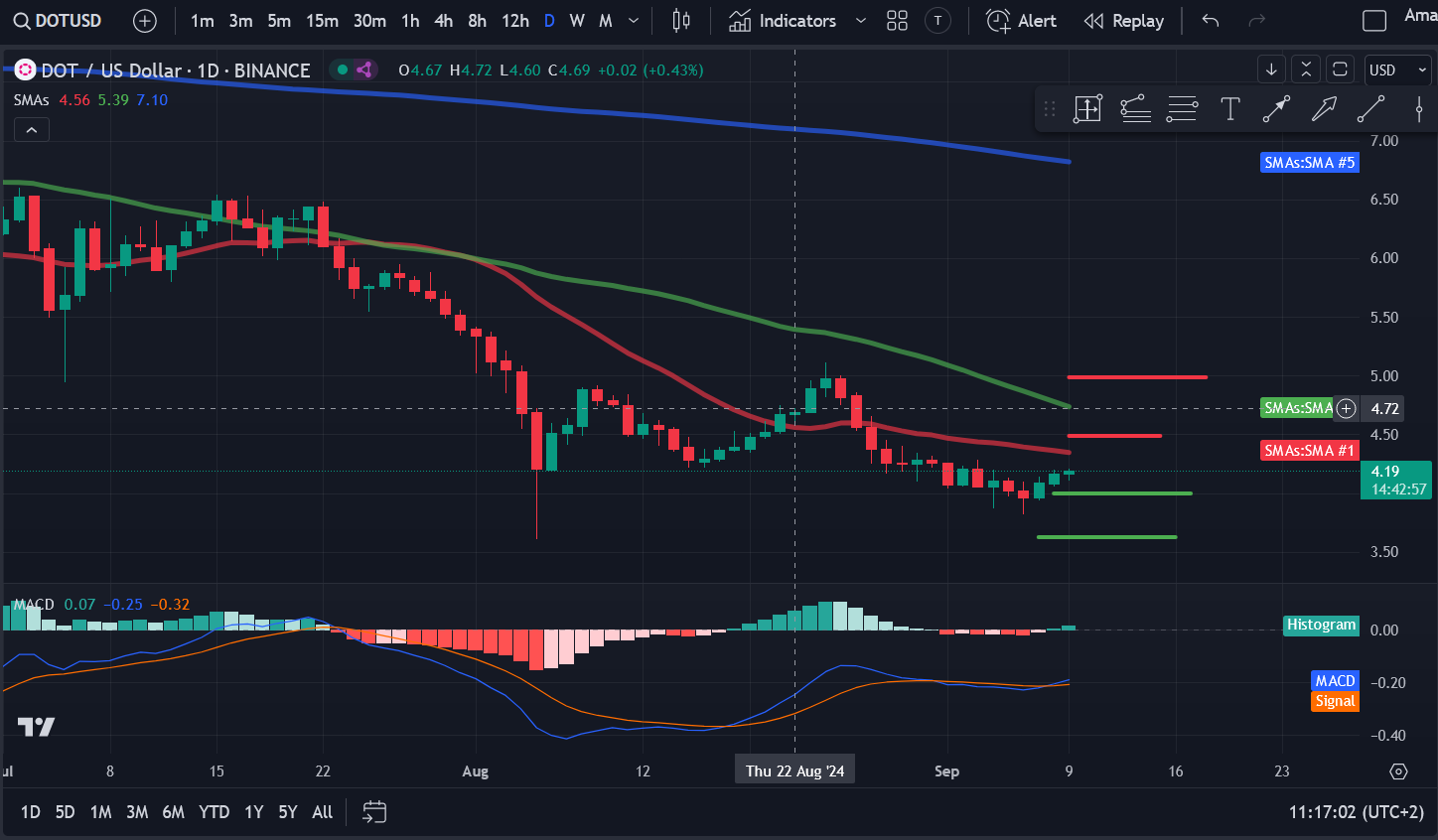Select the 4h interval
The height and width of the screenshot is (840, 1438).
click(x=444, y=21)
